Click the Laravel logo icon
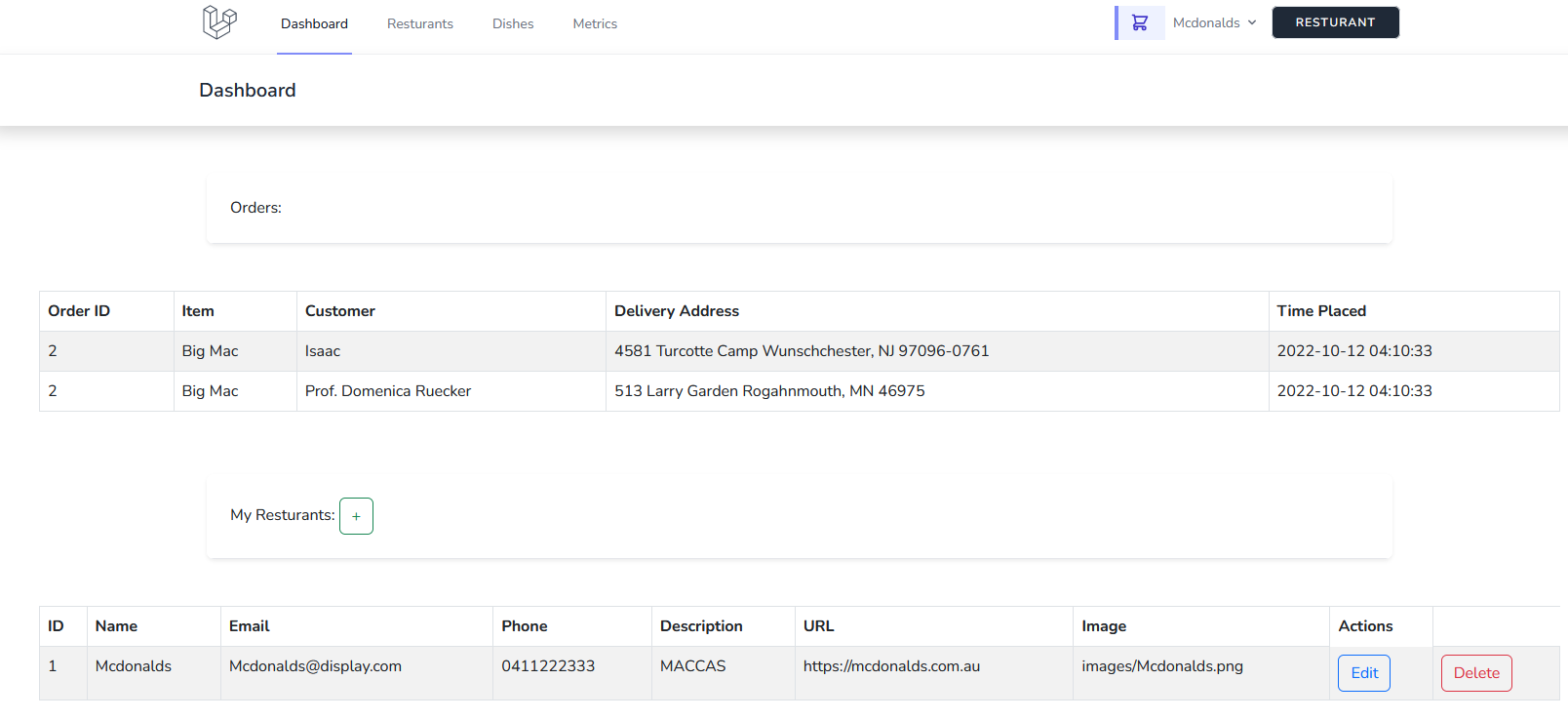The image size is (1568, 720). tap(219, 22)
